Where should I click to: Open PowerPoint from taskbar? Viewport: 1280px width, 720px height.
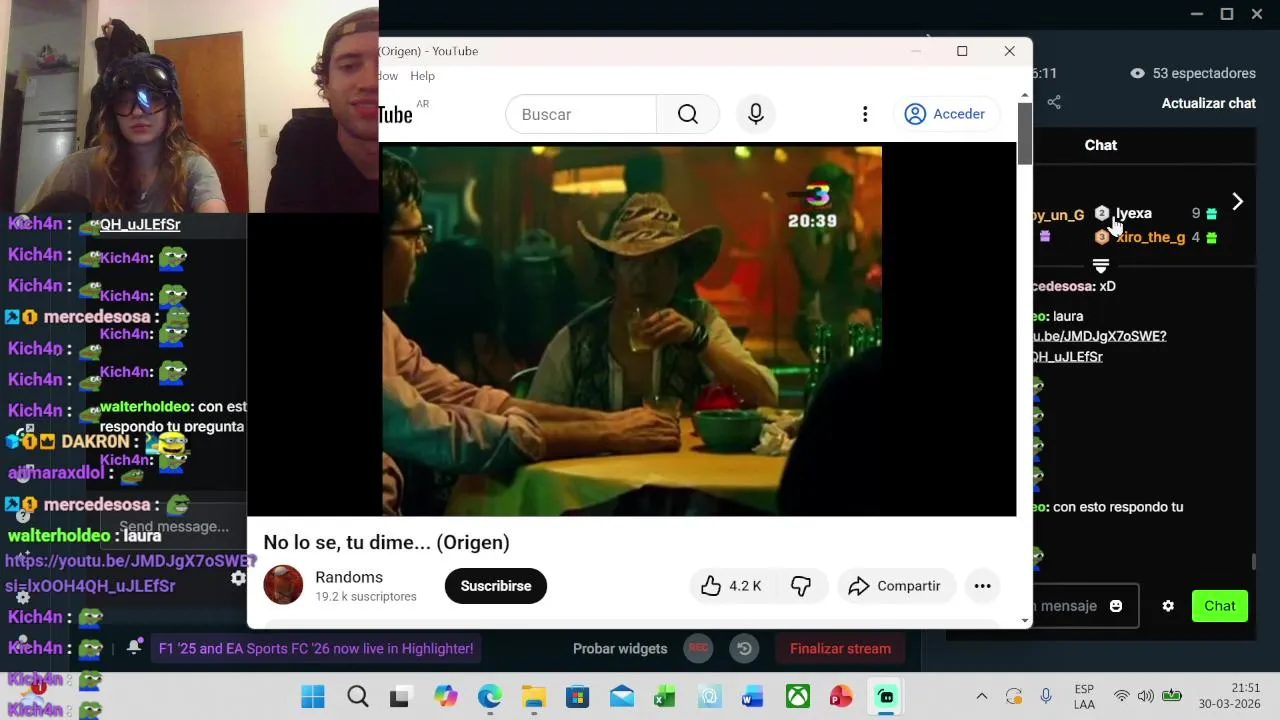(x=841, y=696)
